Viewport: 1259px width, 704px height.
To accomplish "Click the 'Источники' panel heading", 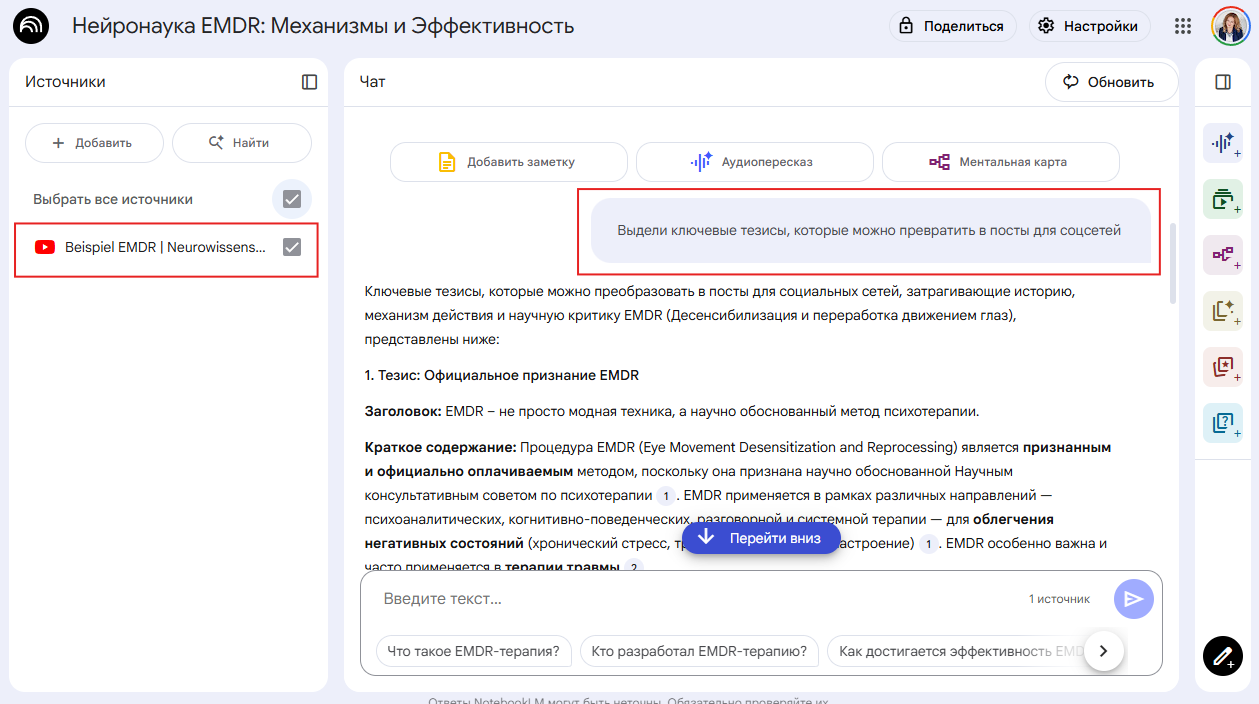I will point(65,82).
